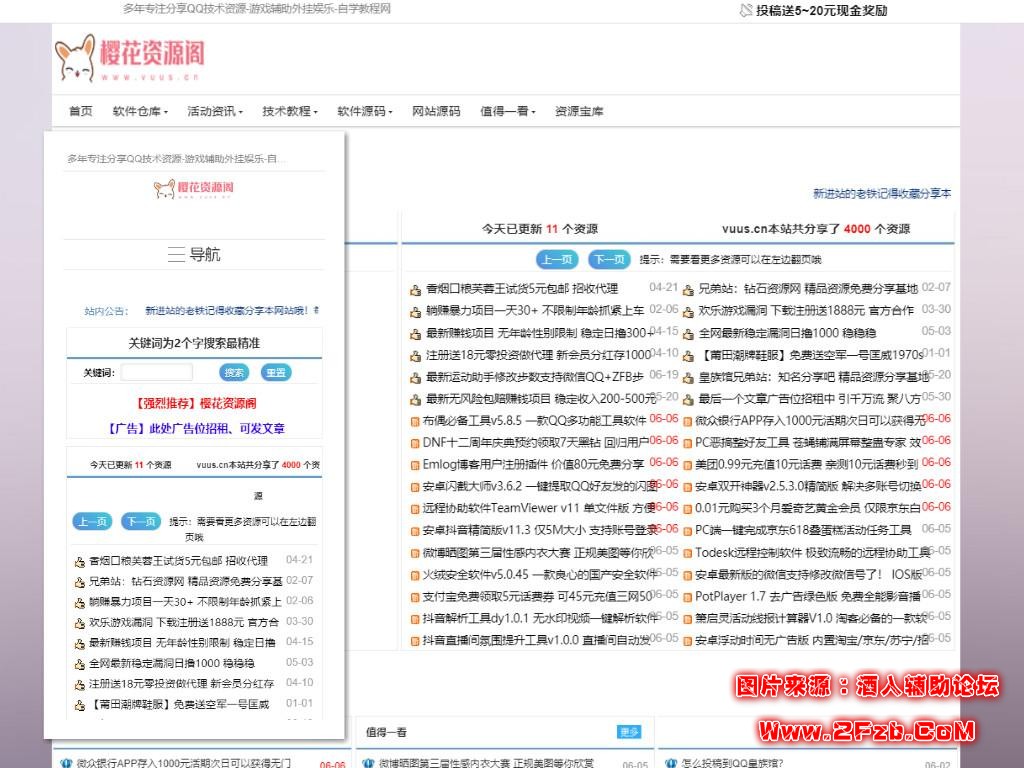Click the 樱花资源阁 fox logo in header
Viewport: 1024px width, 768px height.
(128, 58)
